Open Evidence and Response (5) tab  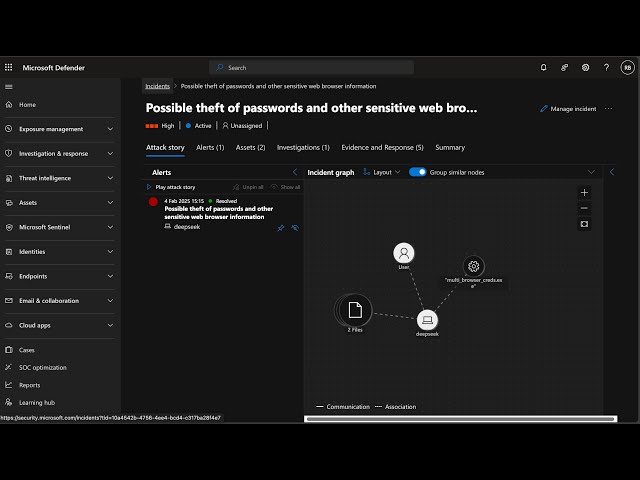(382, 147)
